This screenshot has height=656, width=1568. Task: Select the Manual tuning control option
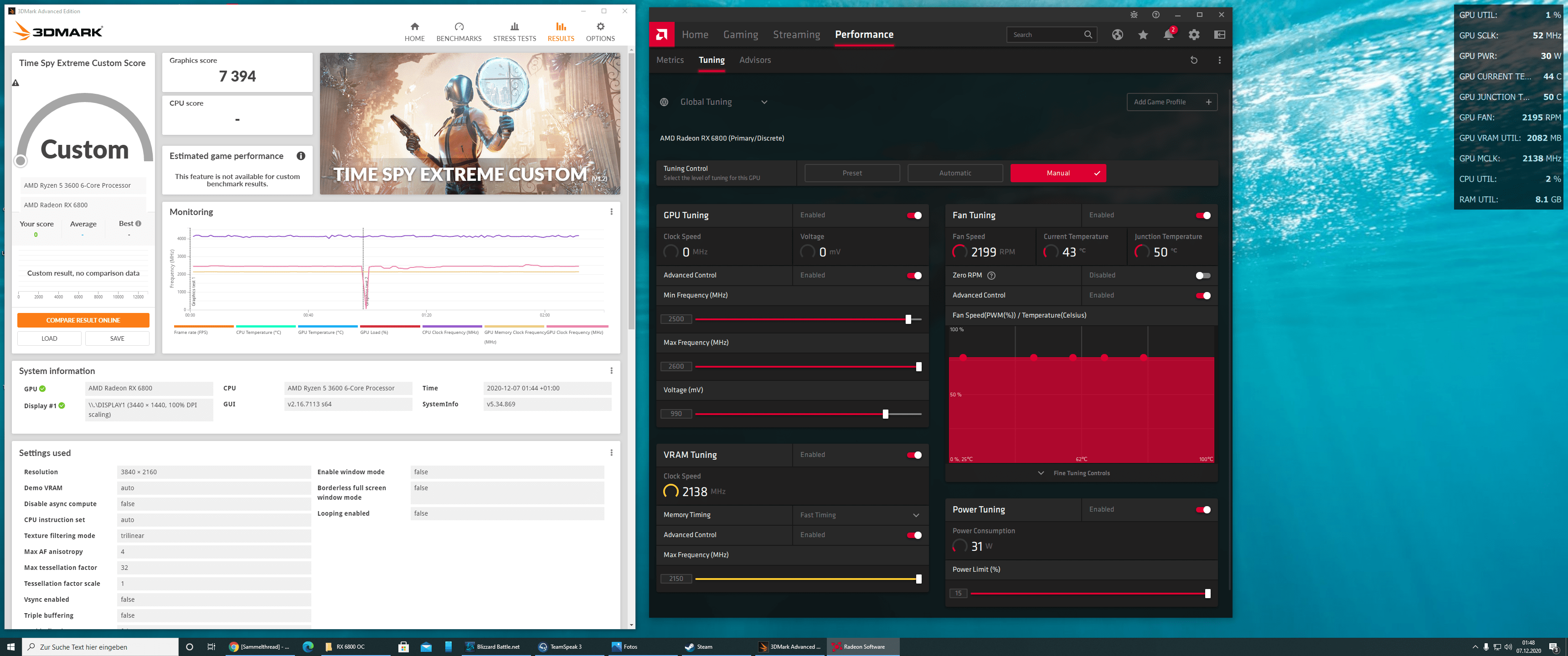[1058, 173]
